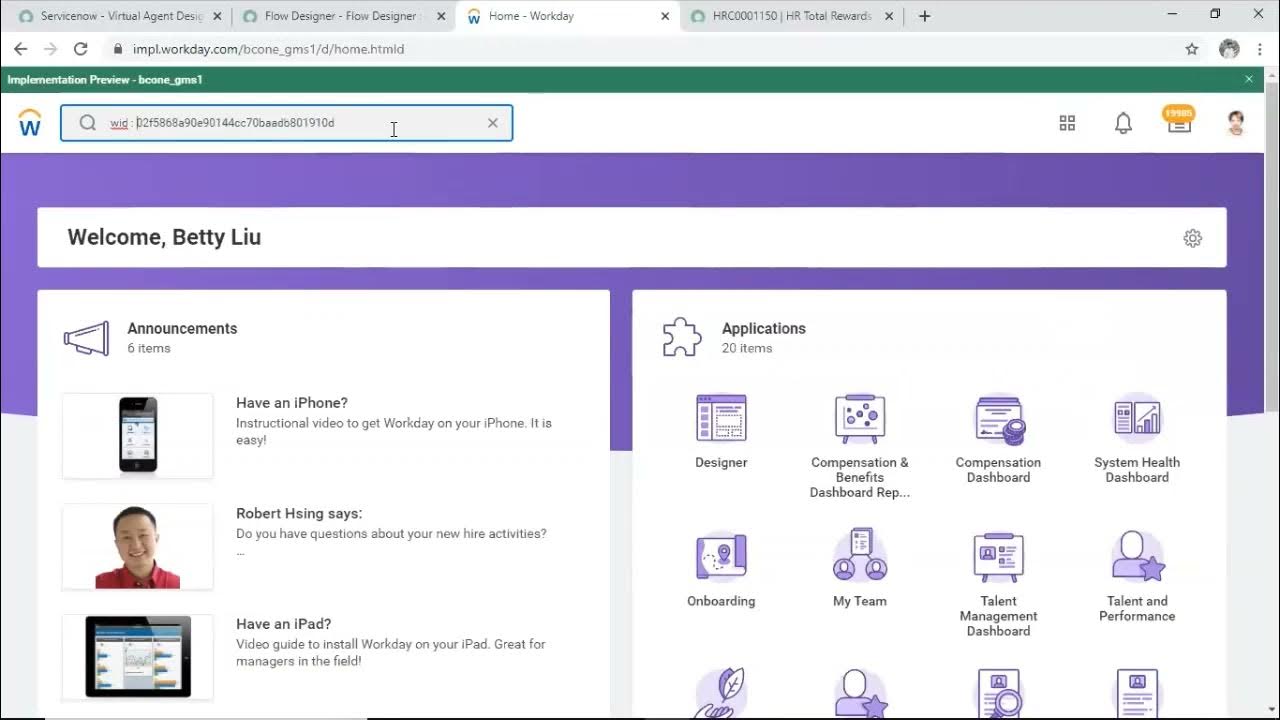Viewport: 1280px width, 720px height.
Task: Open the My Team application icon
Action: pyautogui.click(x=860, y=555)
